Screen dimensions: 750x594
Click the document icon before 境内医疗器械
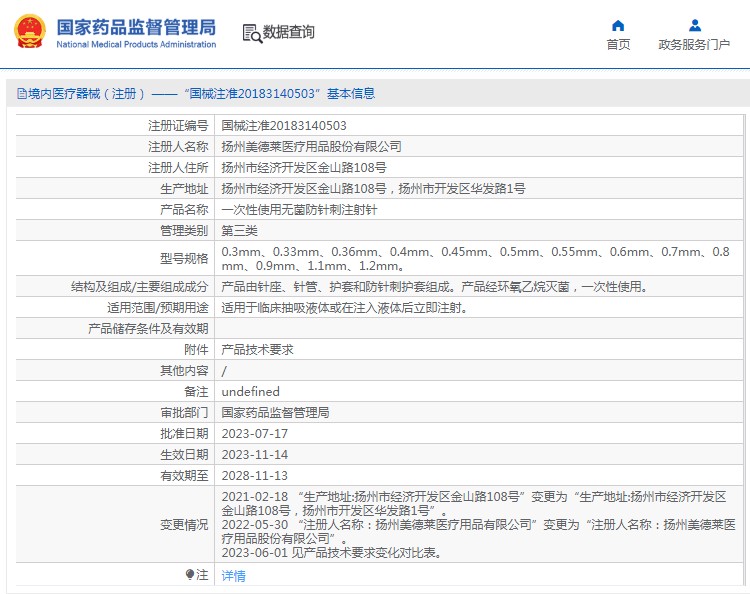click(x=22, y=93)
